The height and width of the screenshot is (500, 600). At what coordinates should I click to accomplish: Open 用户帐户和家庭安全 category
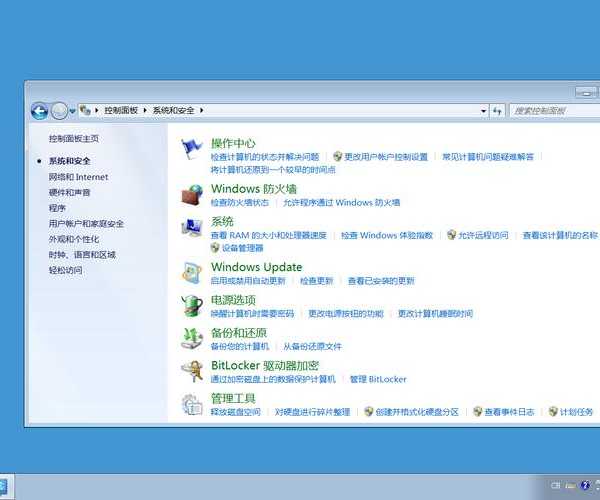(x=86, y=223)
